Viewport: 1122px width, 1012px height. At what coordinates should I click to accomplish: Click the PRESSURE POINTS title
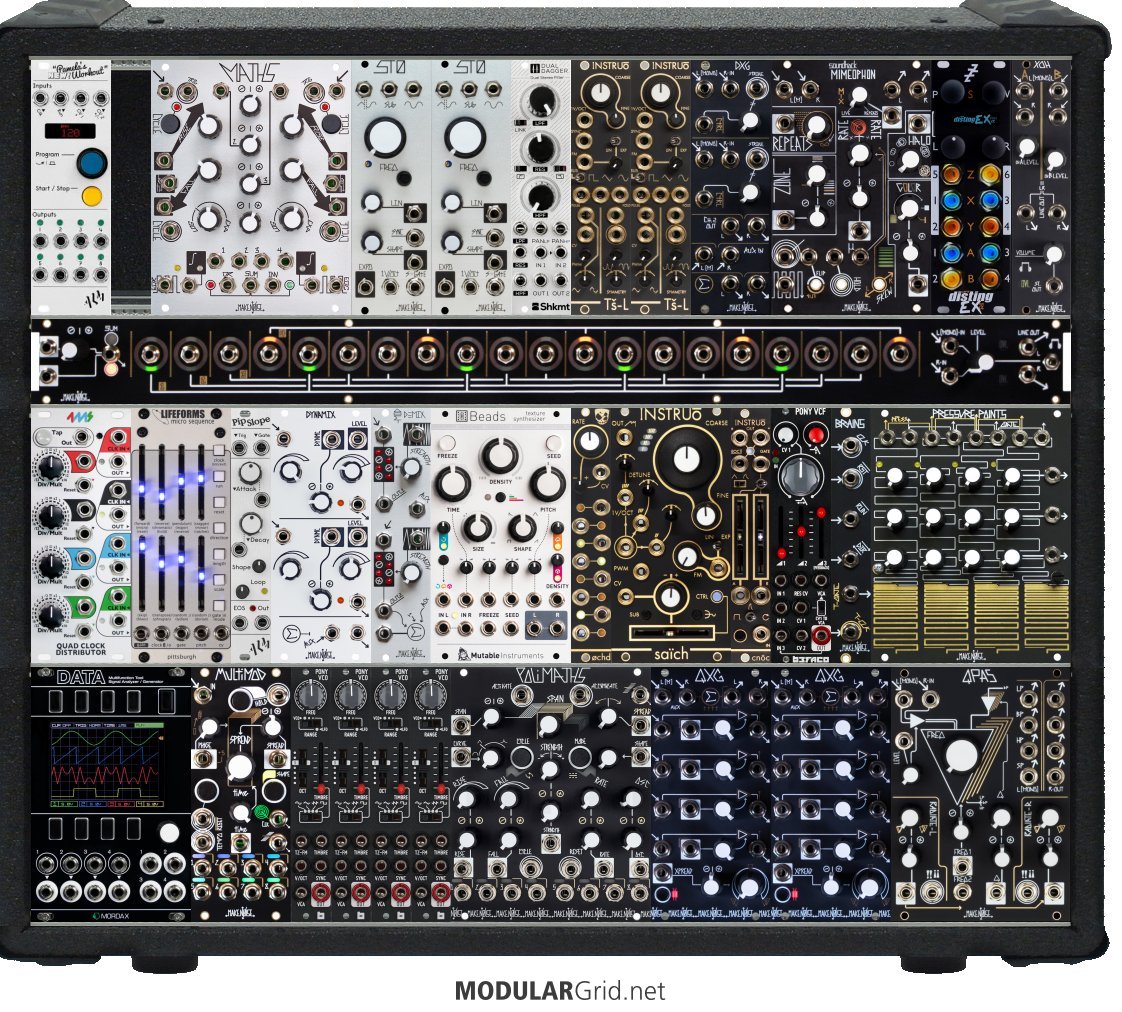tap(969, 414)
